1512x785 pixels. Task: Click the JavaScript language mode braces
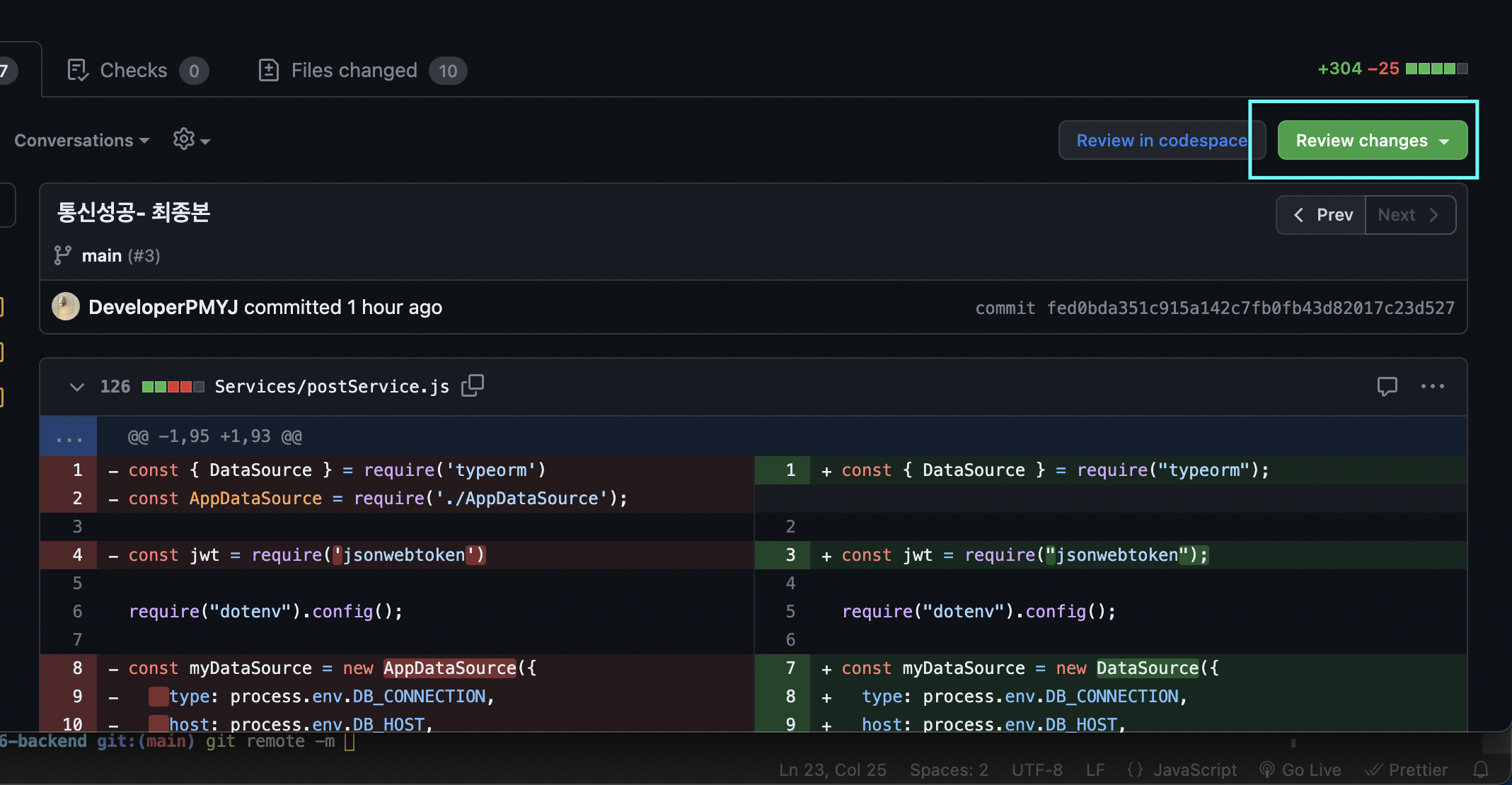[x=1135, y=769]
